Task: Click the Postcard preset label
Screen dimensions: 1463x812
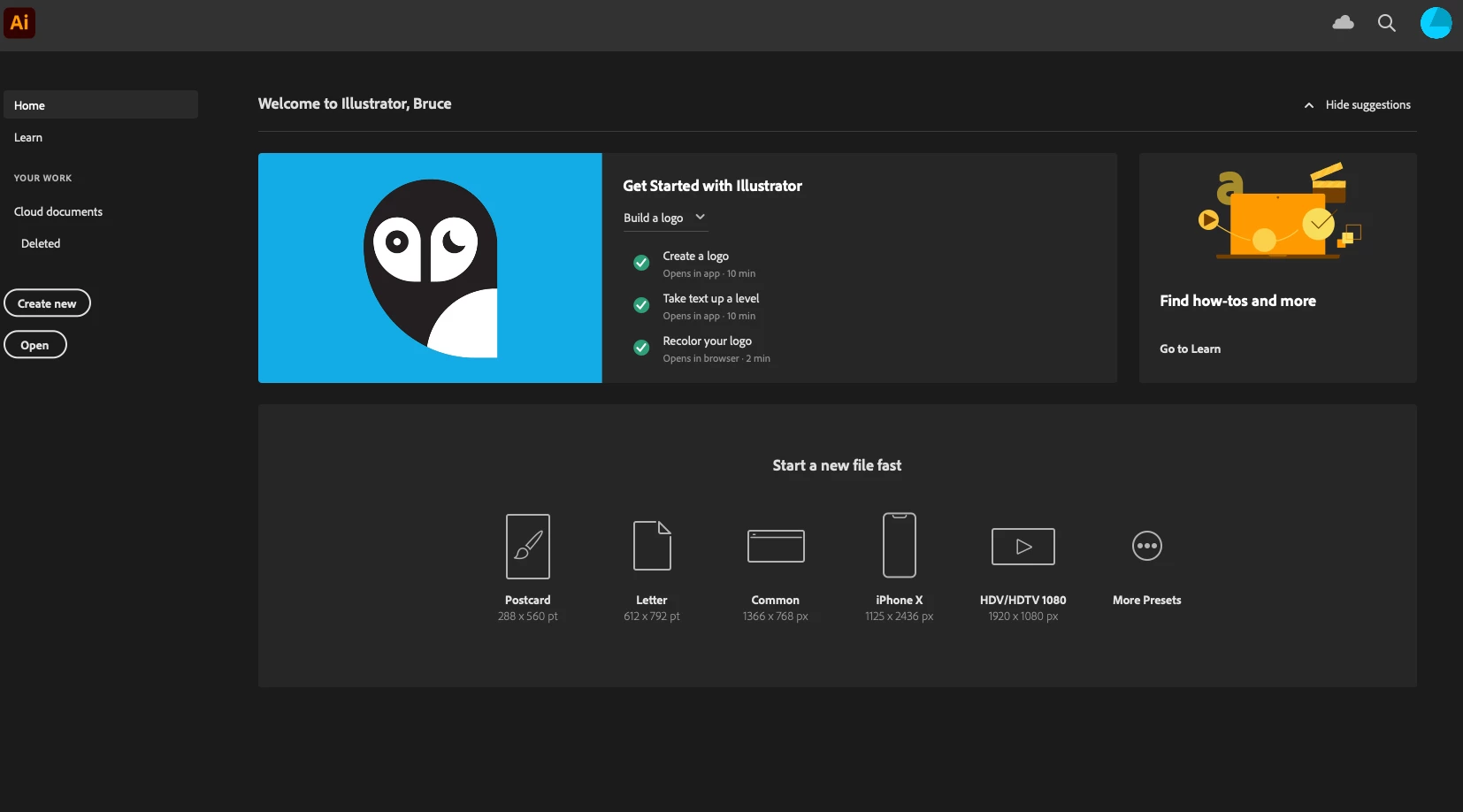Action: pos(528,600)
